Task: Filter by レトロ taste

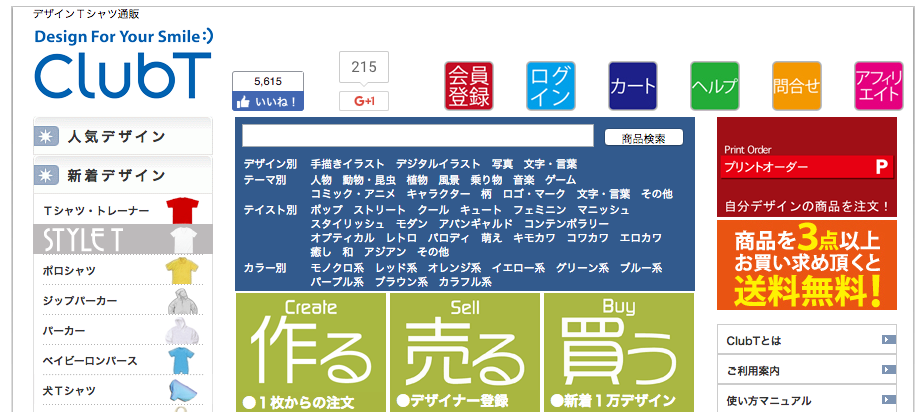Action: [401, 238]
